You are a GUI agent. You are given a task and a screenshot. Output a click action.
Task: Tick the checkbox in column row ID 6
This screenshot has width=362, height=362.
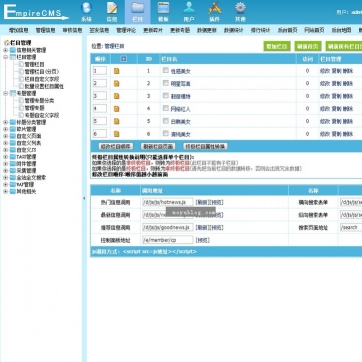click(166, 133)
